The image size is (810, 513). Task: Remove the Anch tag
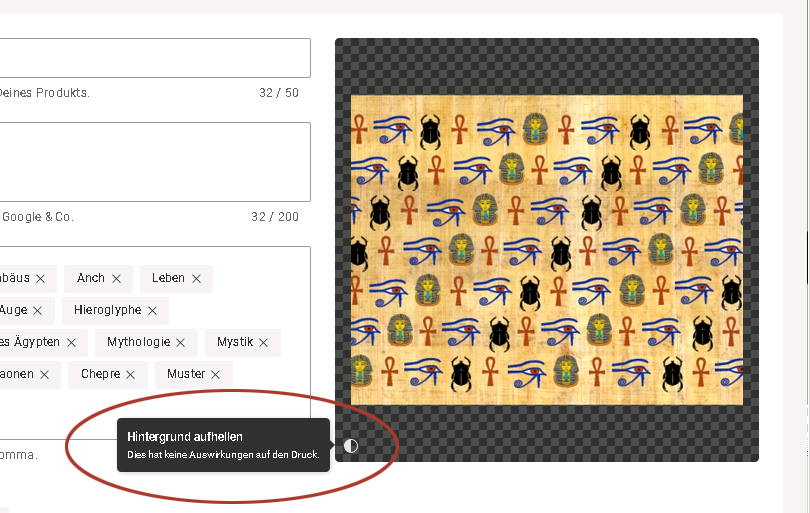116,279
